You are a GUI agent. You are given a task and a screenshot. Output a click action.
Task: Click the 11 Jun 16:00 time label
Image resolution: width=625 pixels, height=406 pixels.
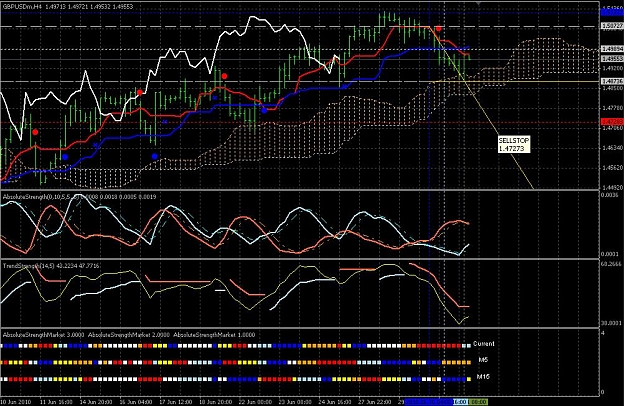pos(56,402)
